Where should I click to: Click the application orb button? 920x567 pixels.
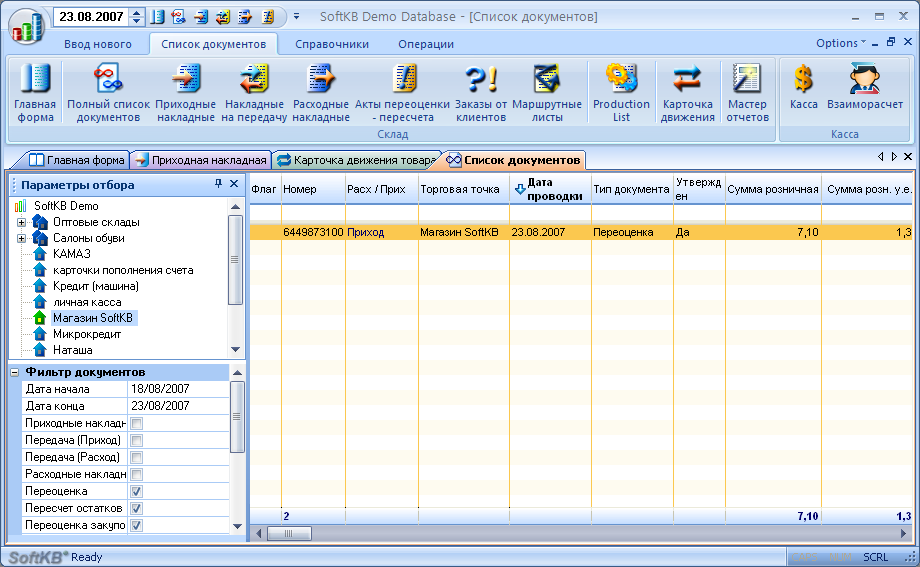click(27, 26)
